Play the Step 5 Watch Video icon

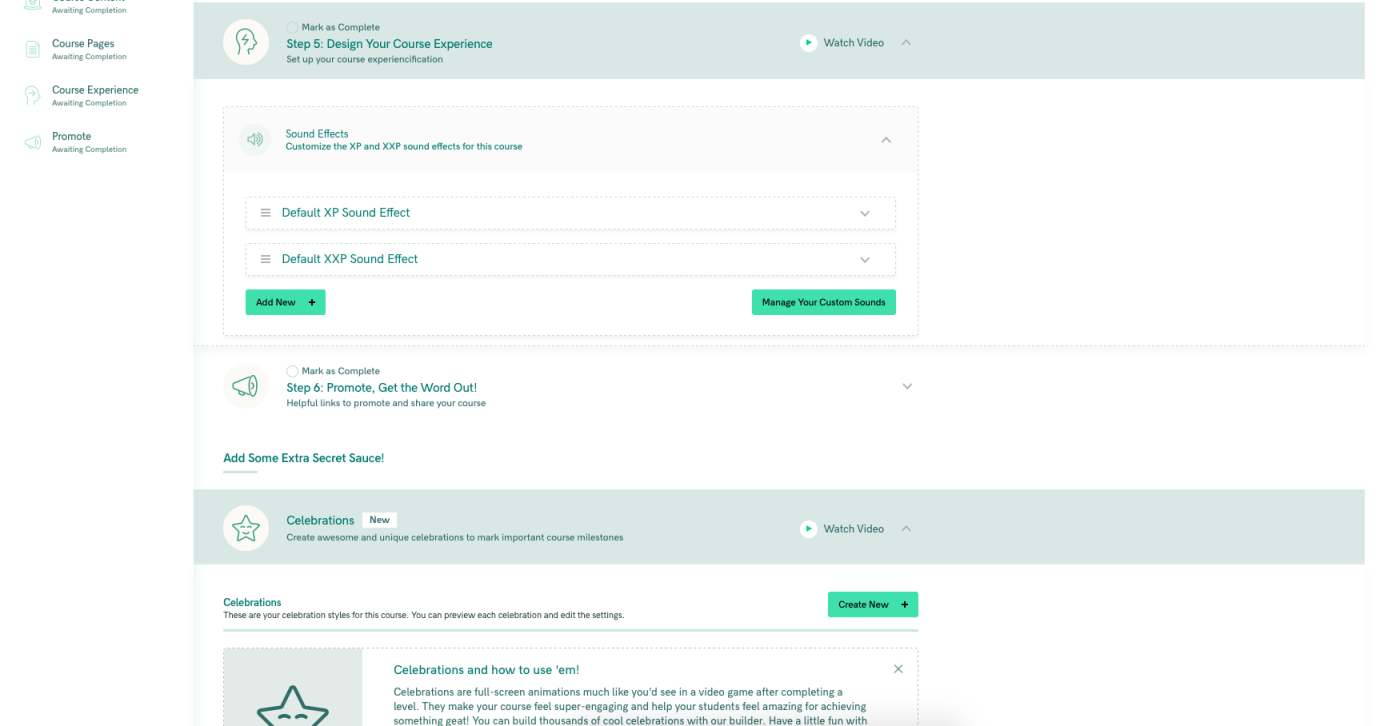coord(808,43)
